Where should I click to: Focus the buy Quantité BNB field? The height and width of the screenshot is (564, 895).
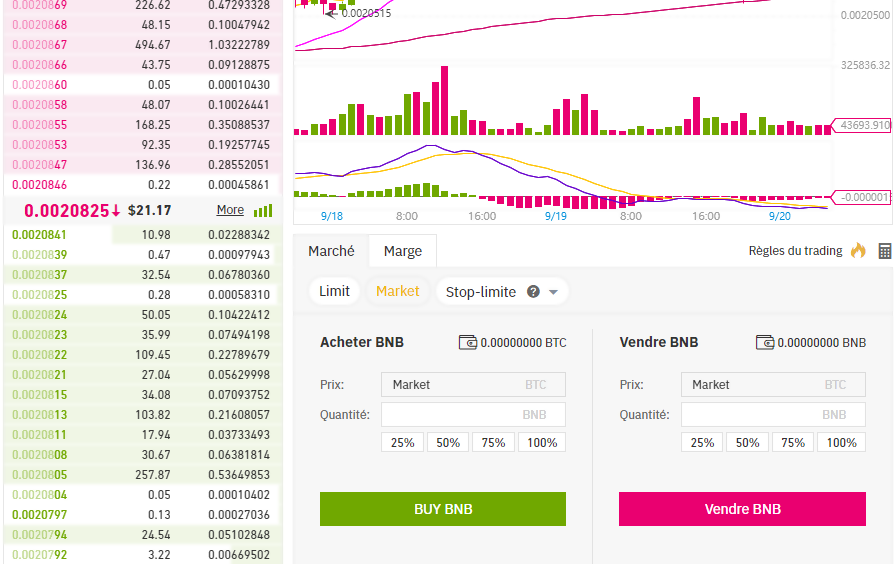(473, 414)
